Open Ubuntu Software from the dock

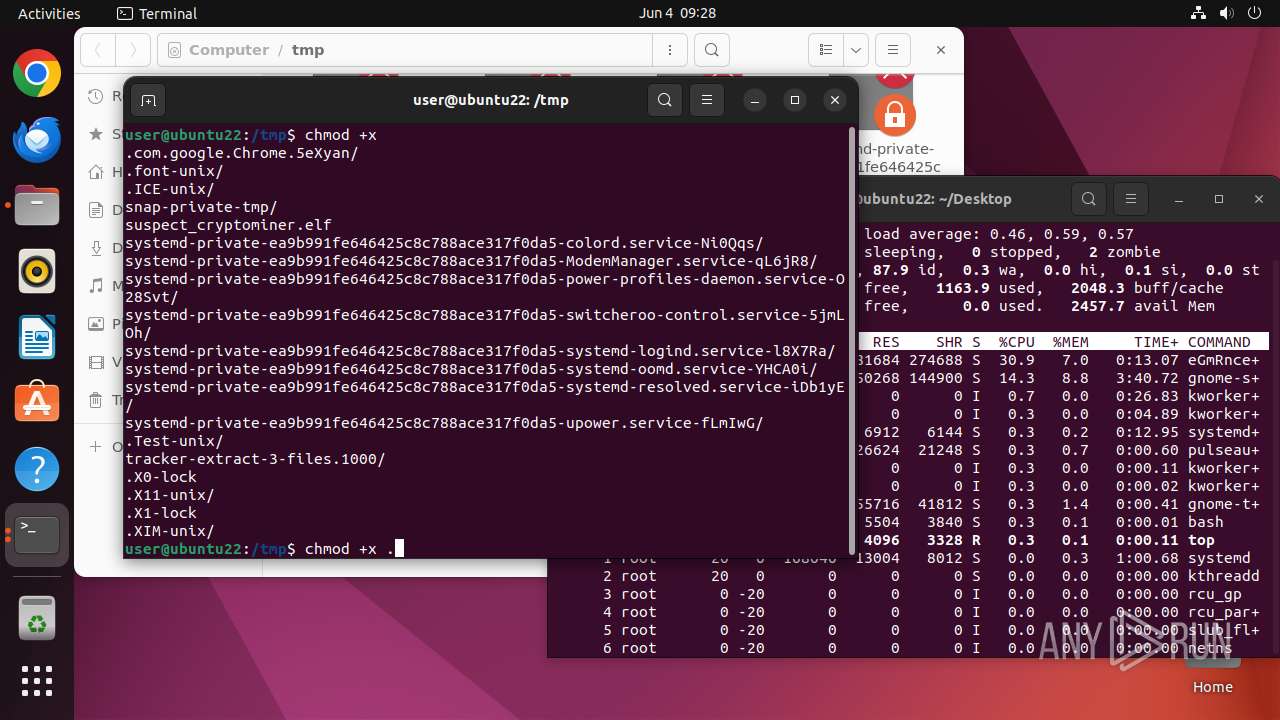(x=37, y=403)
